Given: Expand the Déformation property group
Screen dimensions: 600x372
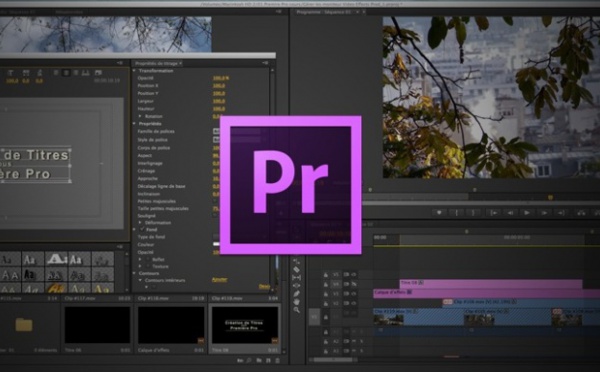Looking at the screenshot, I should tap(140, 222).
